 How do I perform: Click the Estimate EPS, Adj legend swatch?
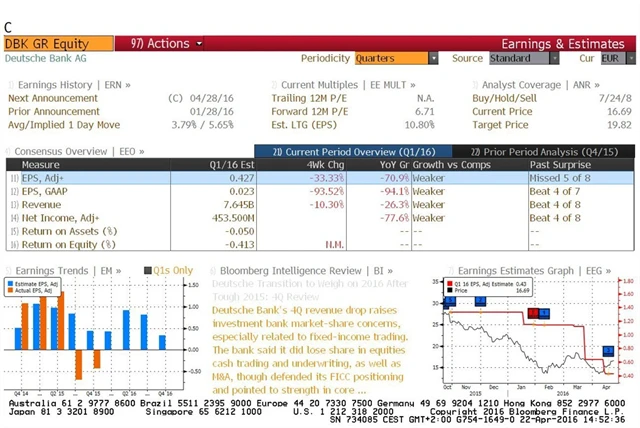click(10, 284)
